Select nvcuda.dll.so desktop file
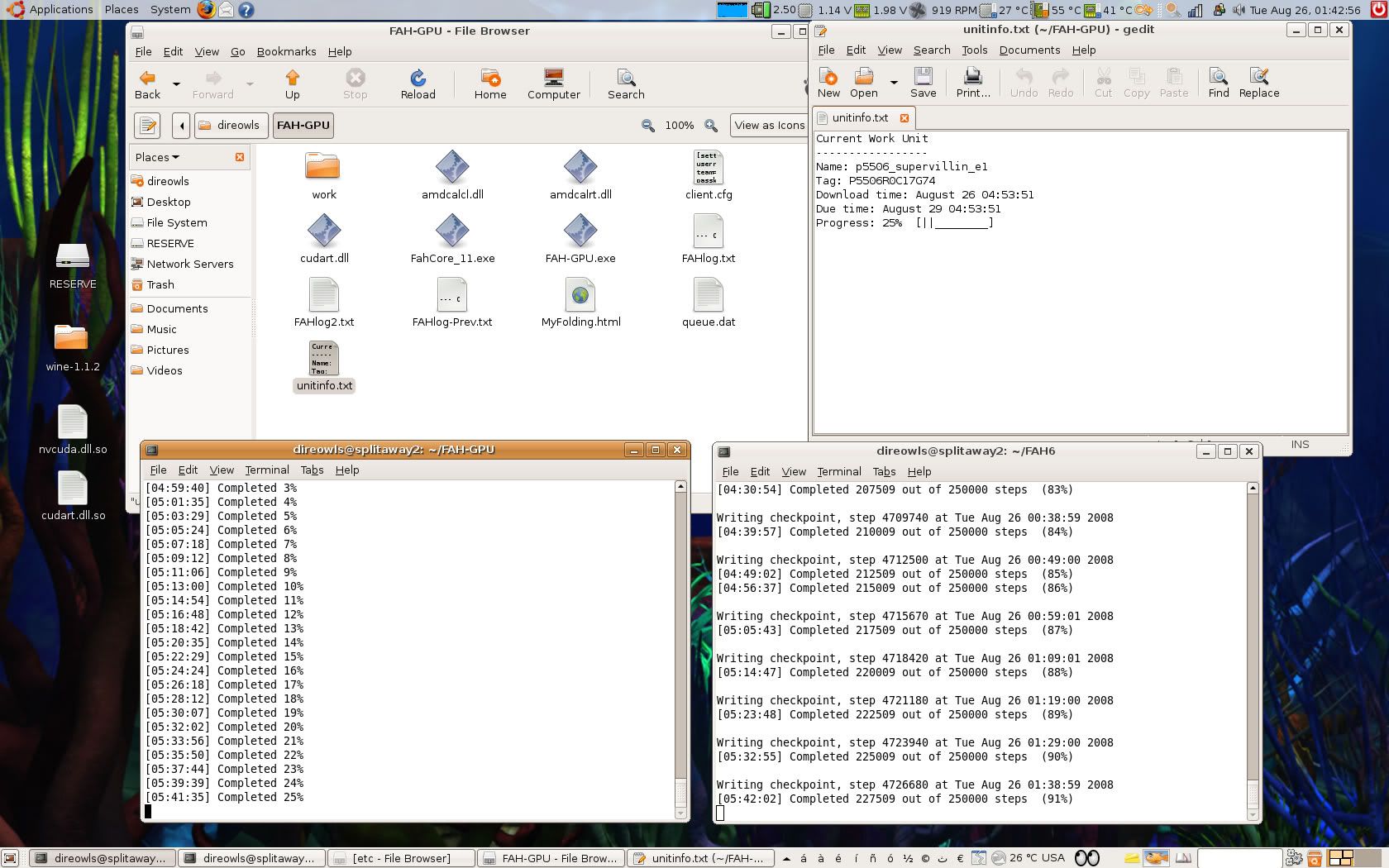The height and width of the screenshot is (868, 1389). tap(73, 430)
